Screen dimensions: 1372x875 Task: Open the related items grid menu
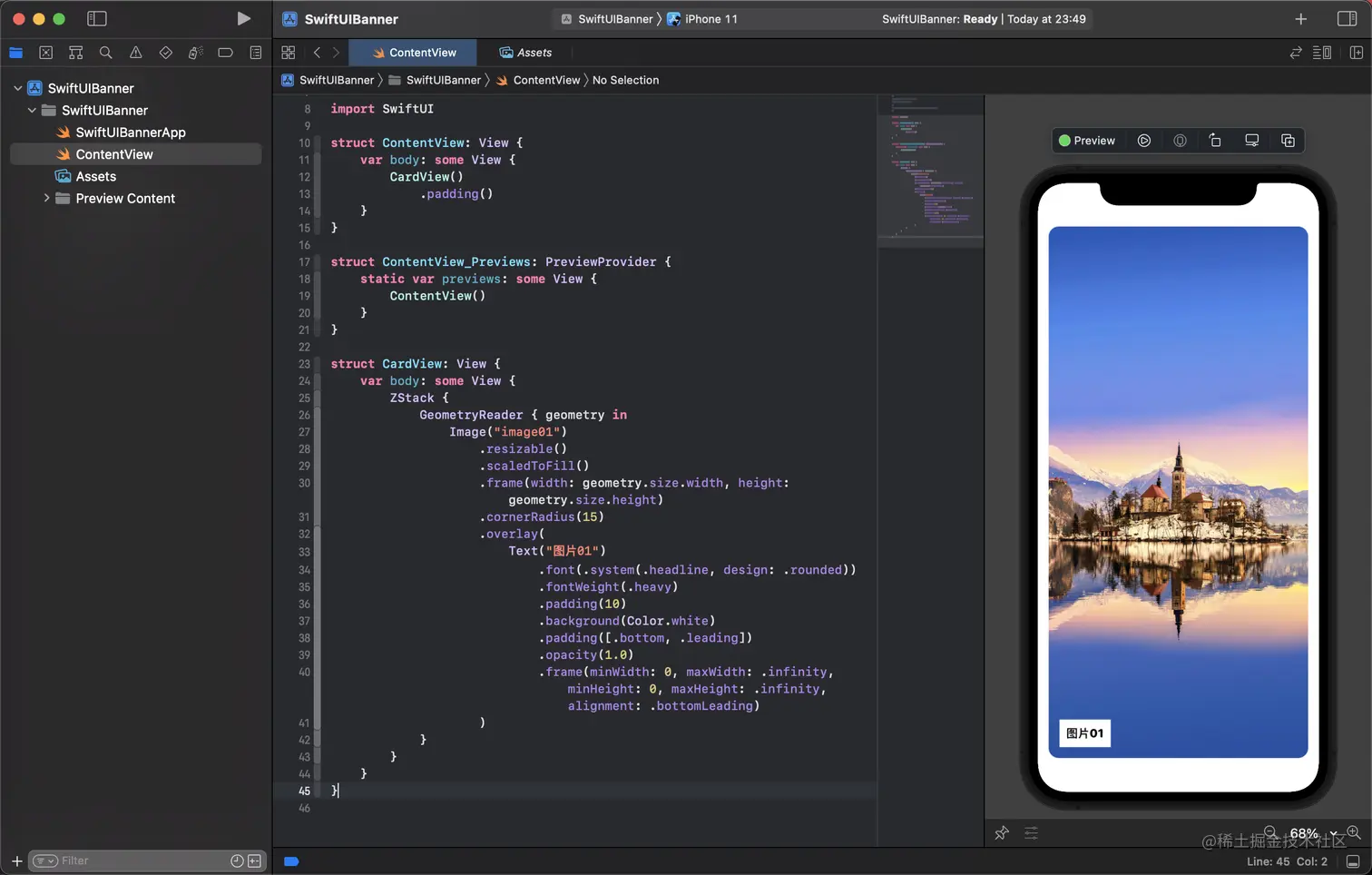point(289,53)
